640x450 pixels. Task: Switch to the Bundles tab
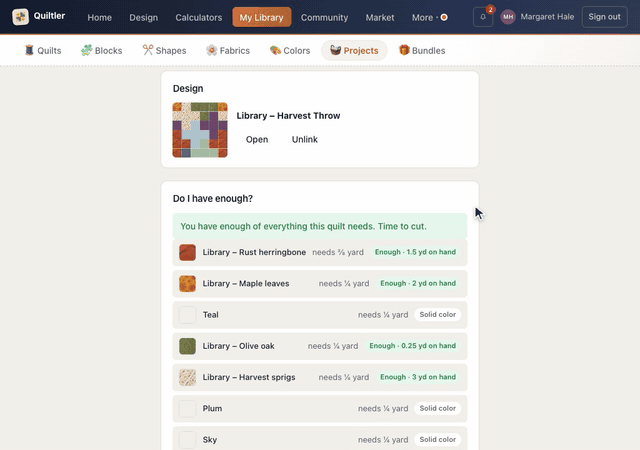point(422,50)
